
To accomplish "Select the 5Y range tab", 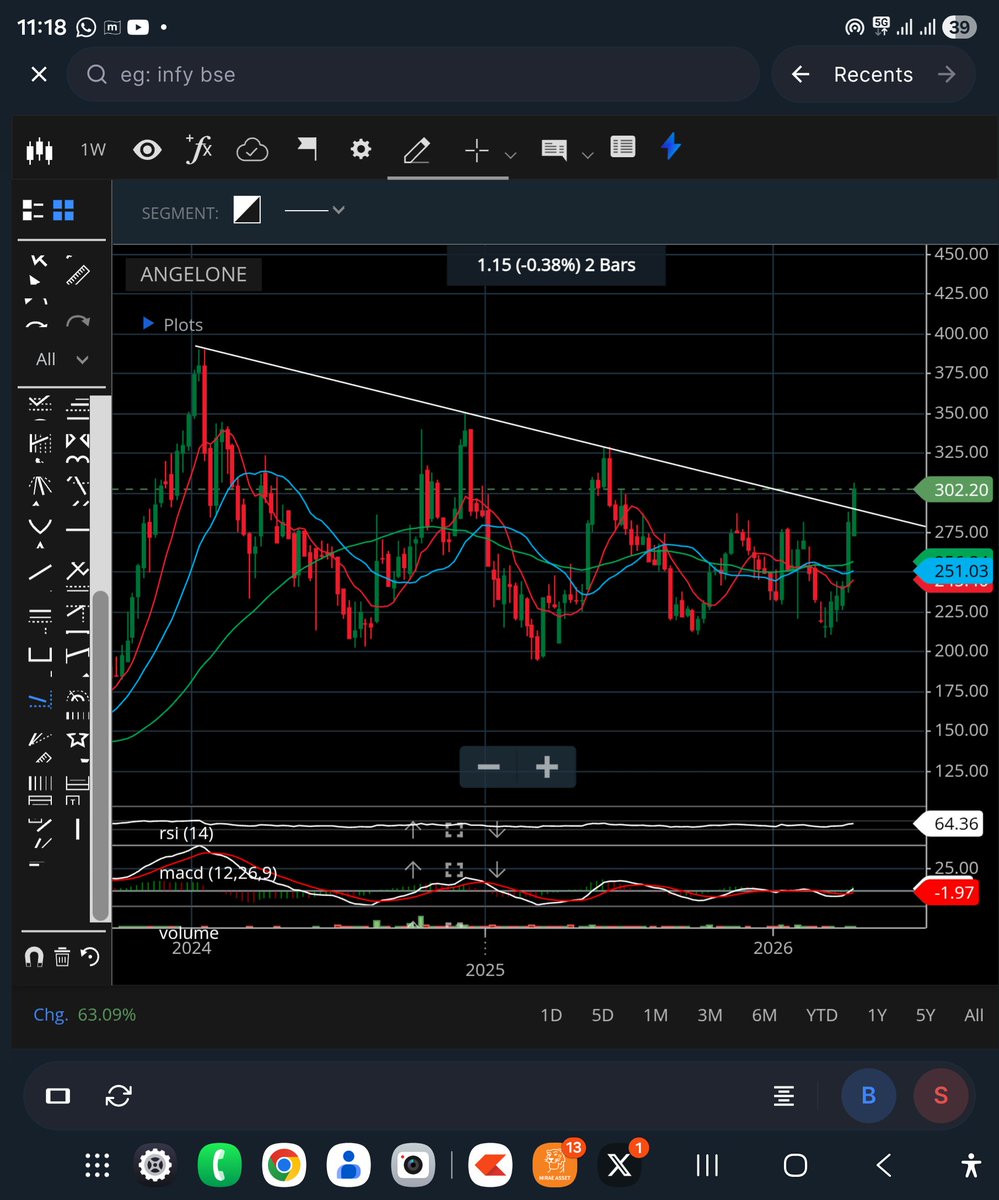I will (x=926, y=1015).
